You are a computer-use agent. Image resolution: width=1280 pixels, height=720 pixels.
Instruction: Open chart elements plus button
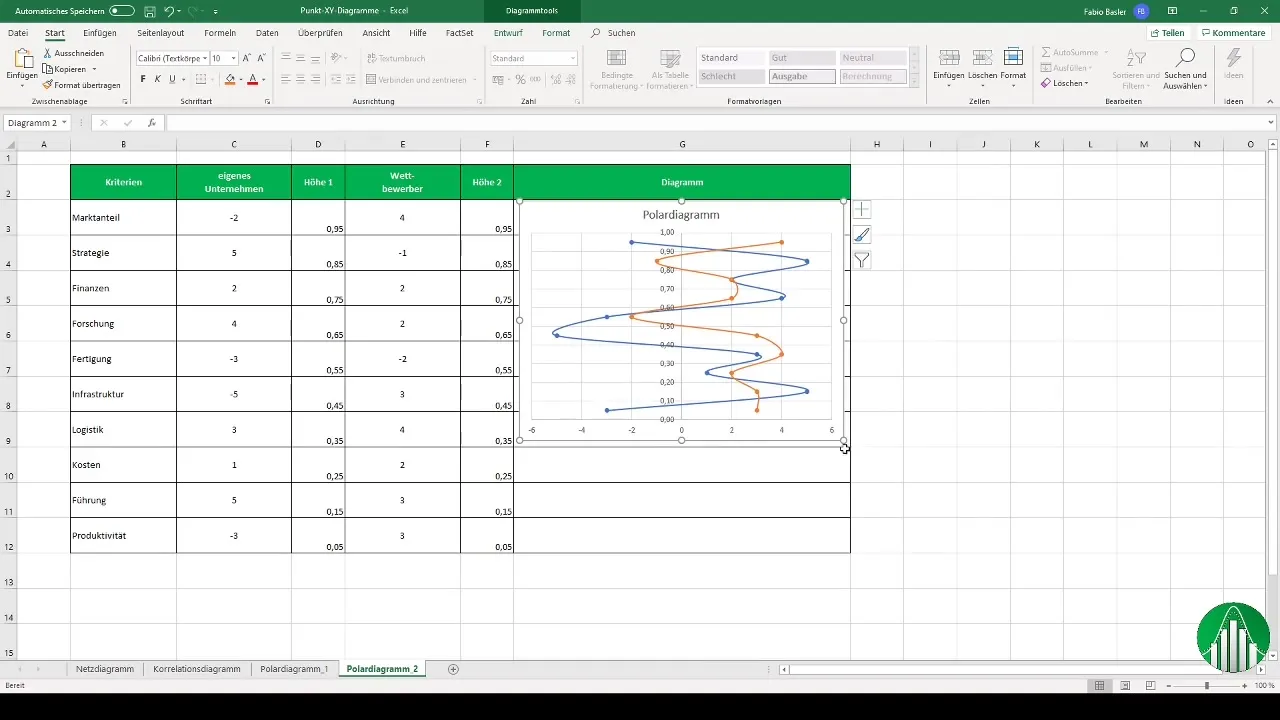862,210
